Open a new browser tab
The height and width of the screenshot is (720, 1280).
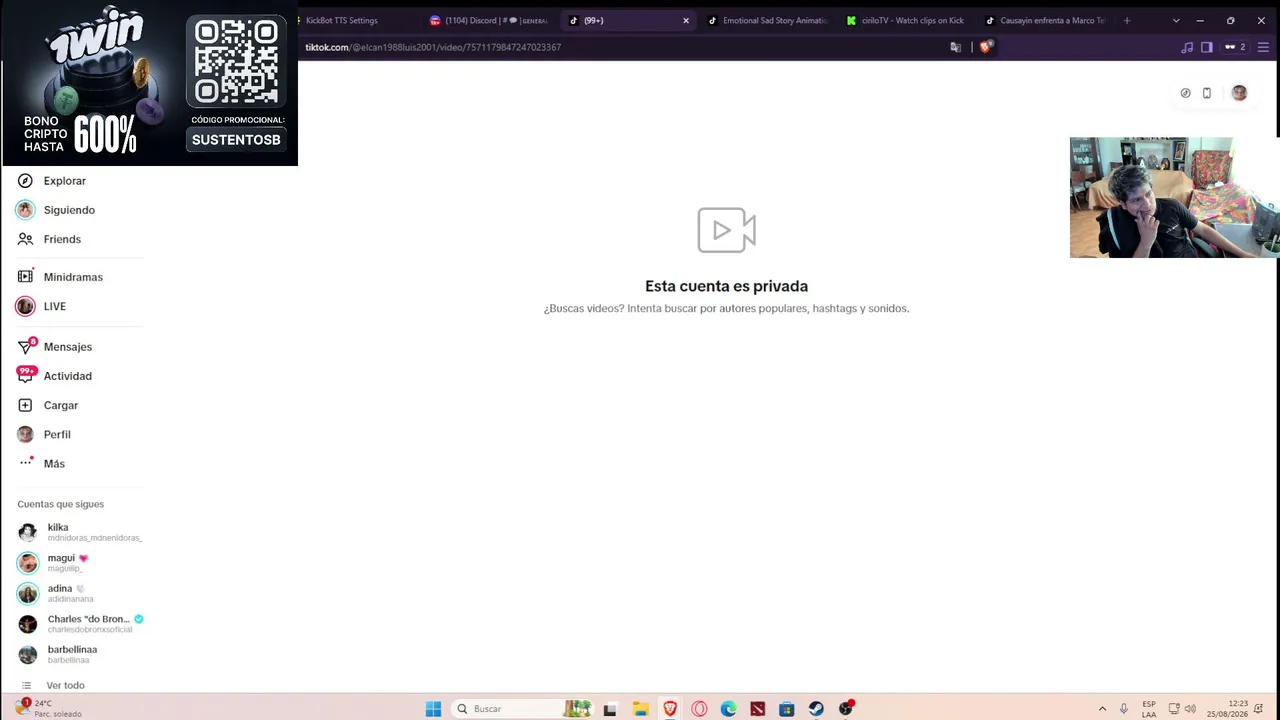click(1127, 20)
